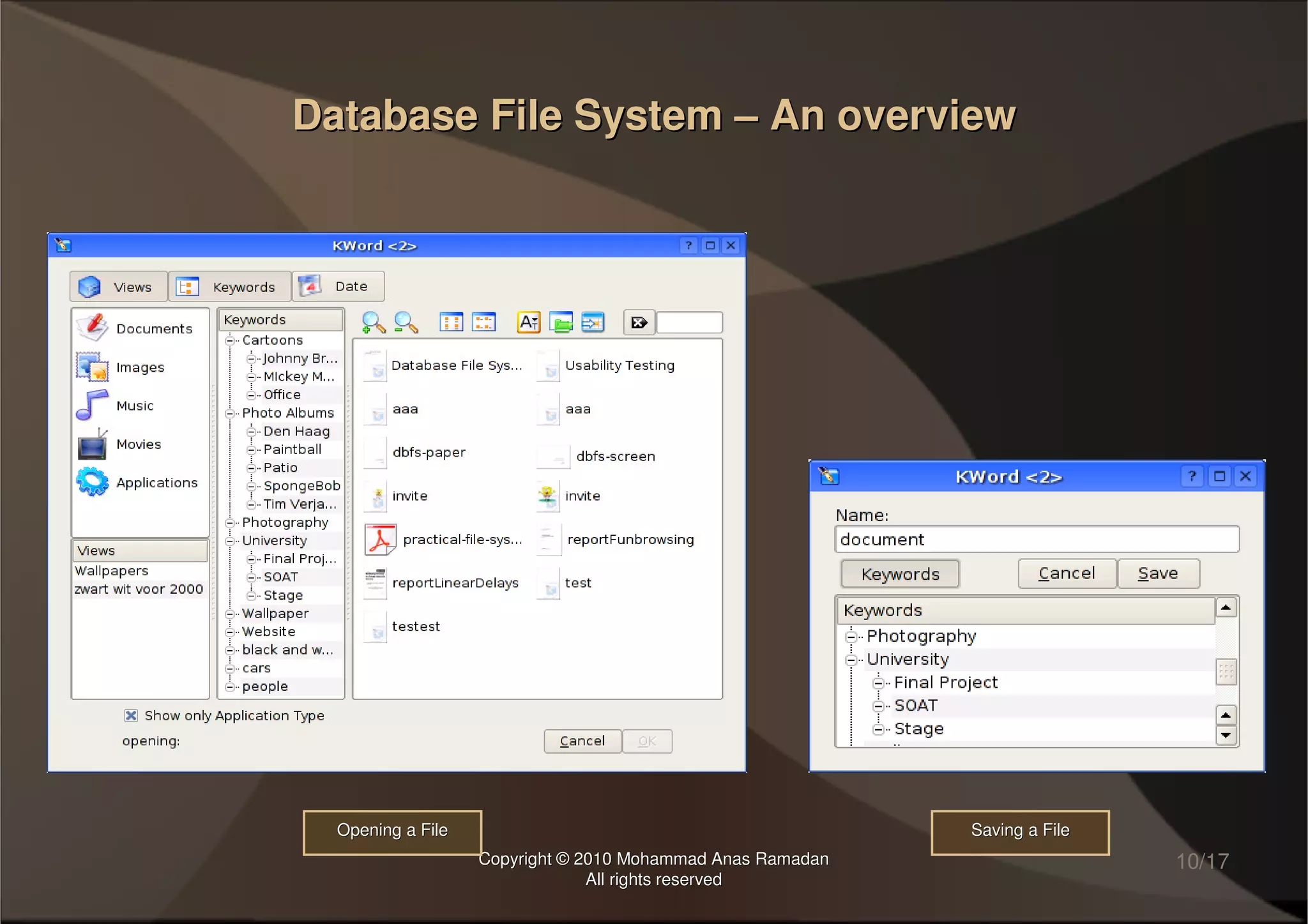Viewport: 1308px width, 924px height.
Task: Click the OK button in open dialog
Action: click(648, 741)
